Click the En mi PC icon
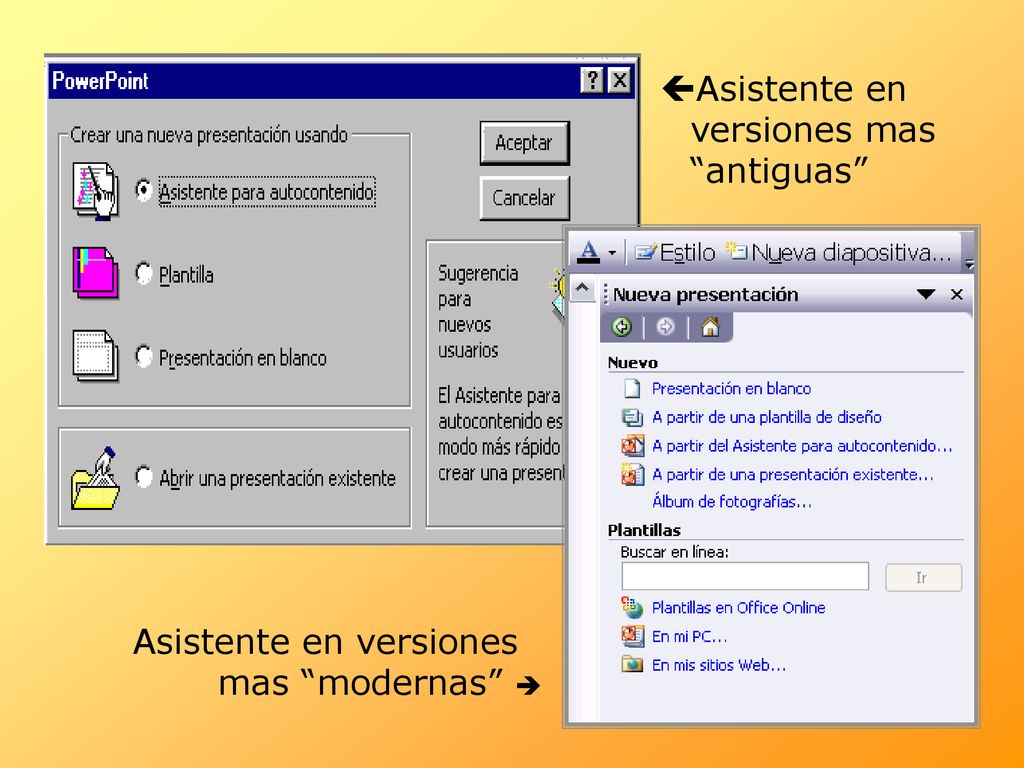Screen dimensions: 1024x768 click(x=632, y=635)
